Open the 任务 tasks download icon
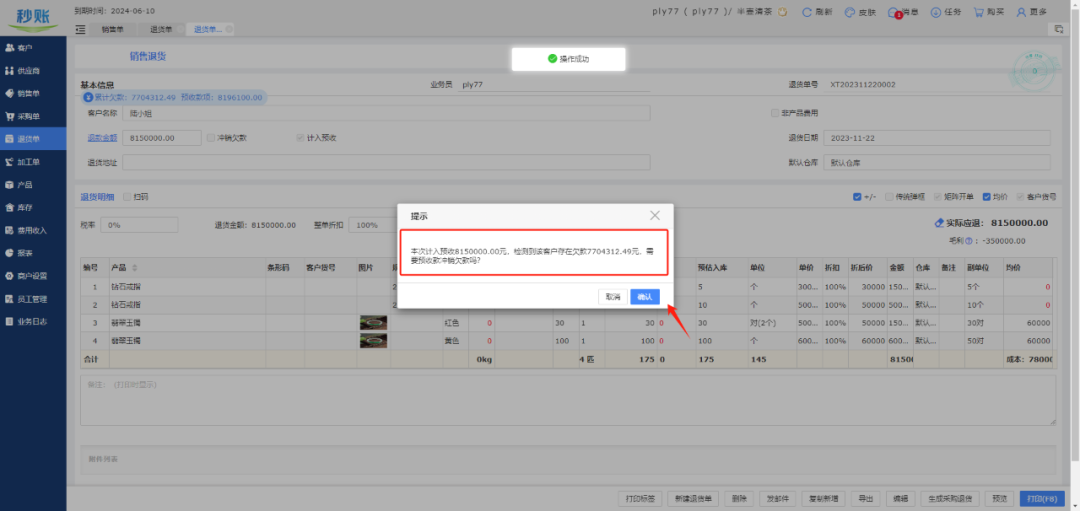The height and width of the screenshot is (511, 1080). pyautogui.click(x=936, y=12)
